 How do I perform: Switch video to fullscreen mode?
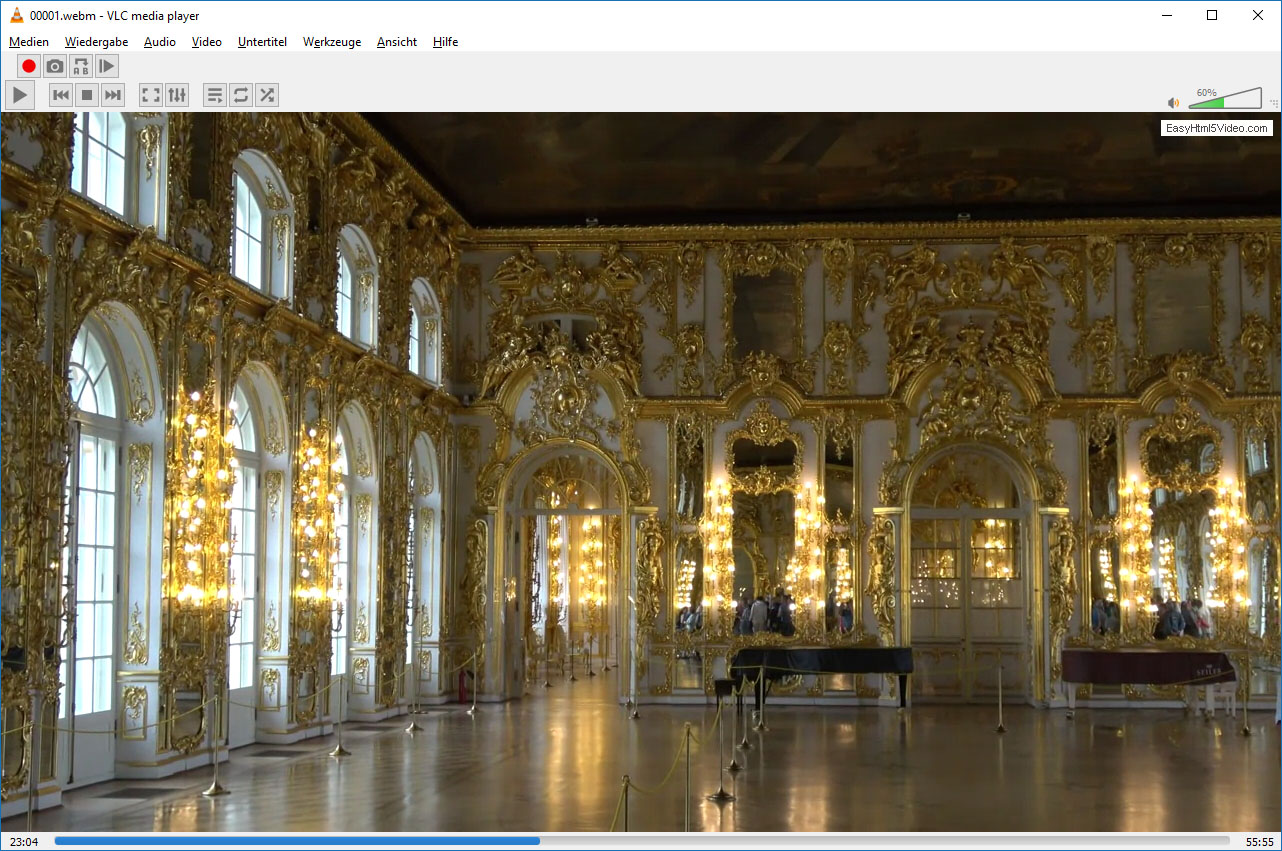151,96
